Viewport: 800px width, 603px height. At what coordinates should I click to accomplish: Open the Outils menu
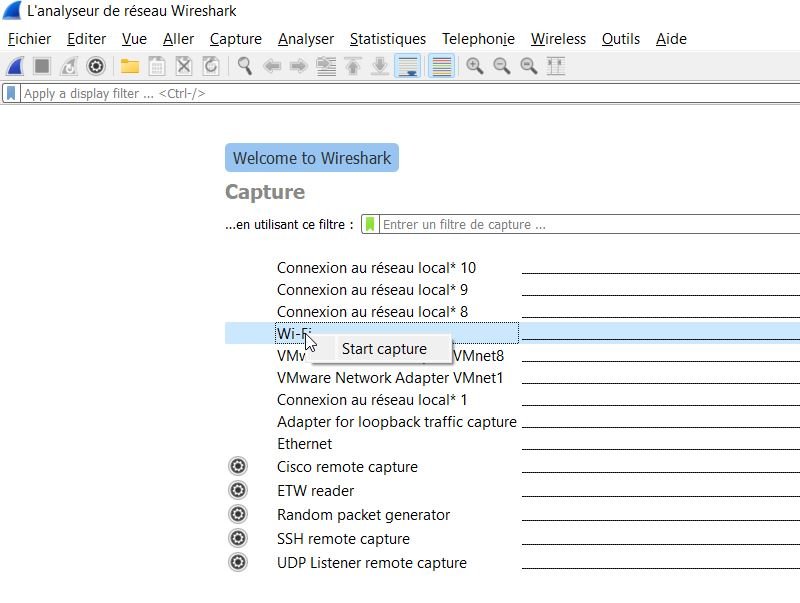pos(621,39)
